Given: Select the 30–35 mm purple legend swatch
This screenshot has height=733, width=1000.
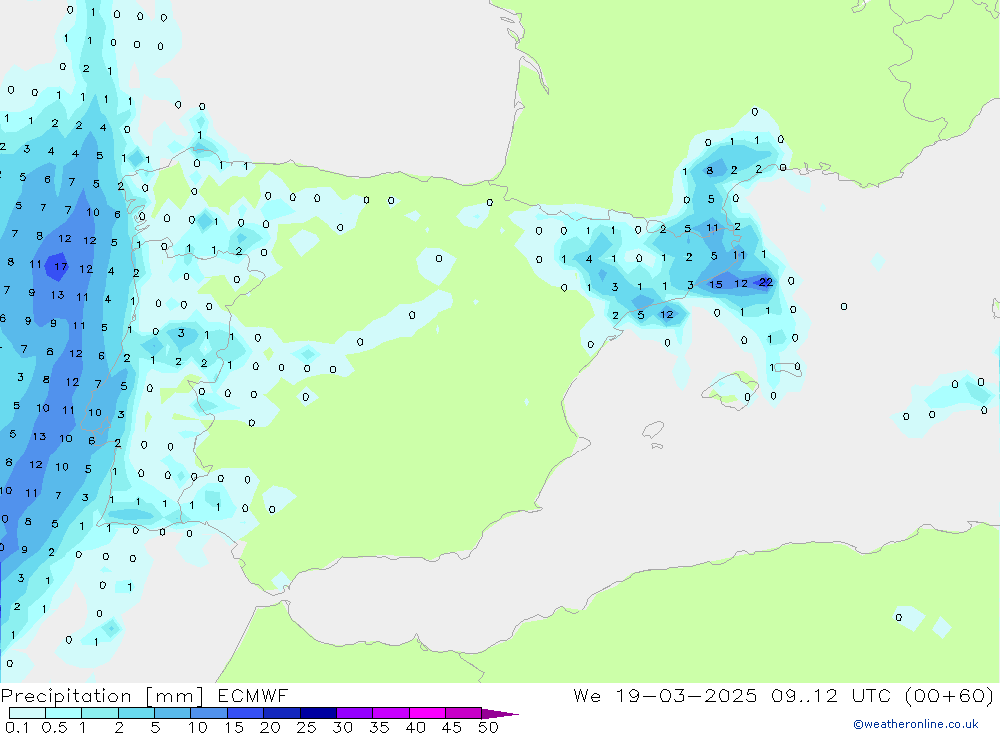Looking at the screenshot, I should 355,713.
